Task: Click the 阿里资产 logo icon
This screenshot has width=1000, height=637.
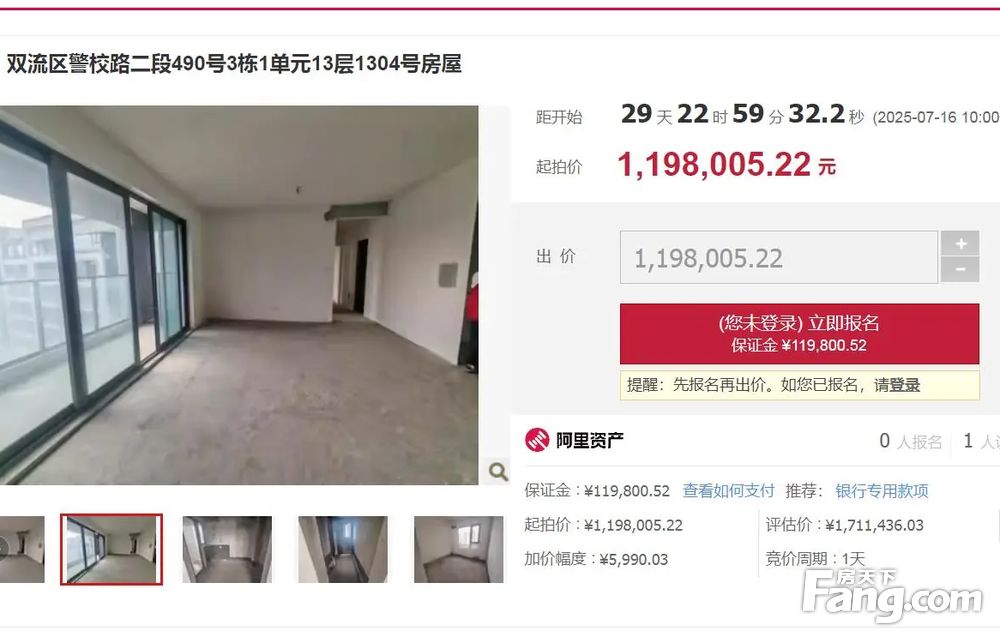Action: 537,440
